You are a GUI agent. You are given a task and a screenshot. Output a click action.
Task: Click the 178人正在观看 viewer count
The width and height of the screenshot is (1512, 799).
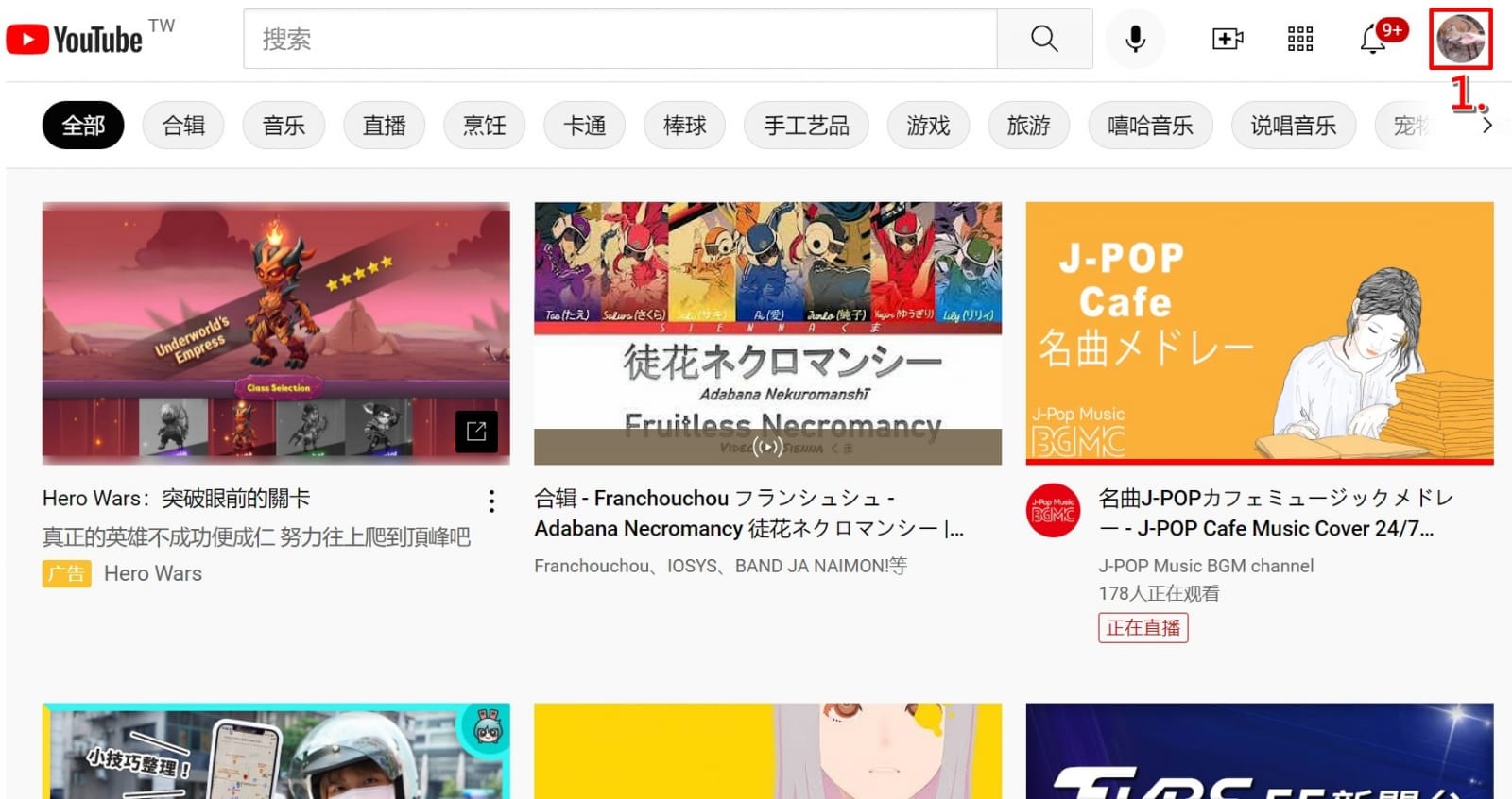tap(1159, 594)
